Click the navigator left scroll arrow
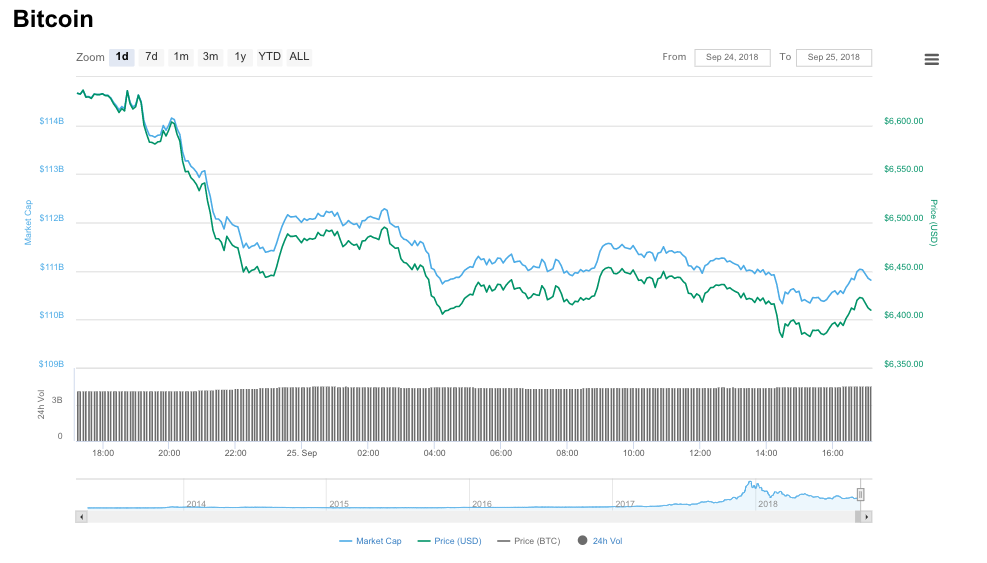This screenshot has width=987, height=563. 81,517
